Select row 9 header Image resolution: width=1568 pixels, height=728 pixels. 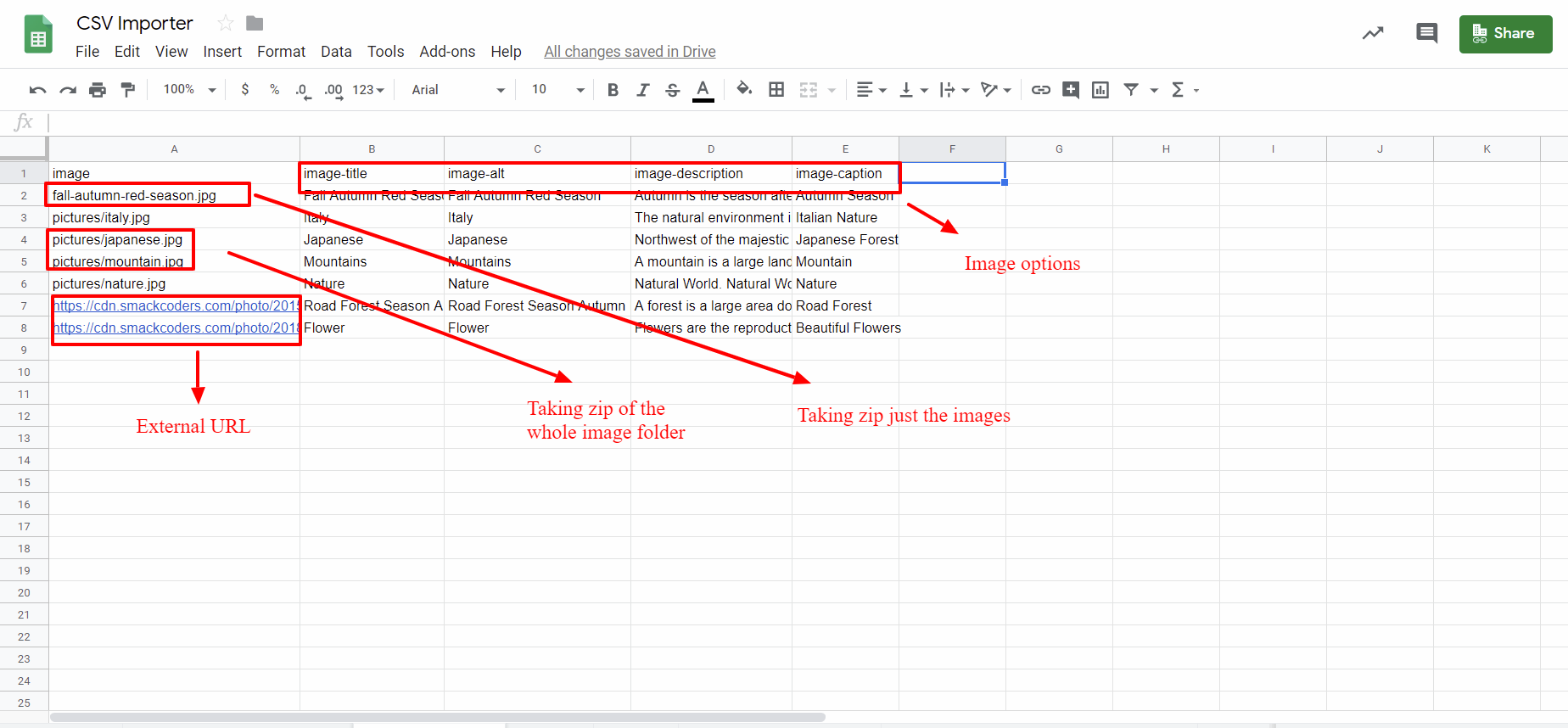[24, 350]
